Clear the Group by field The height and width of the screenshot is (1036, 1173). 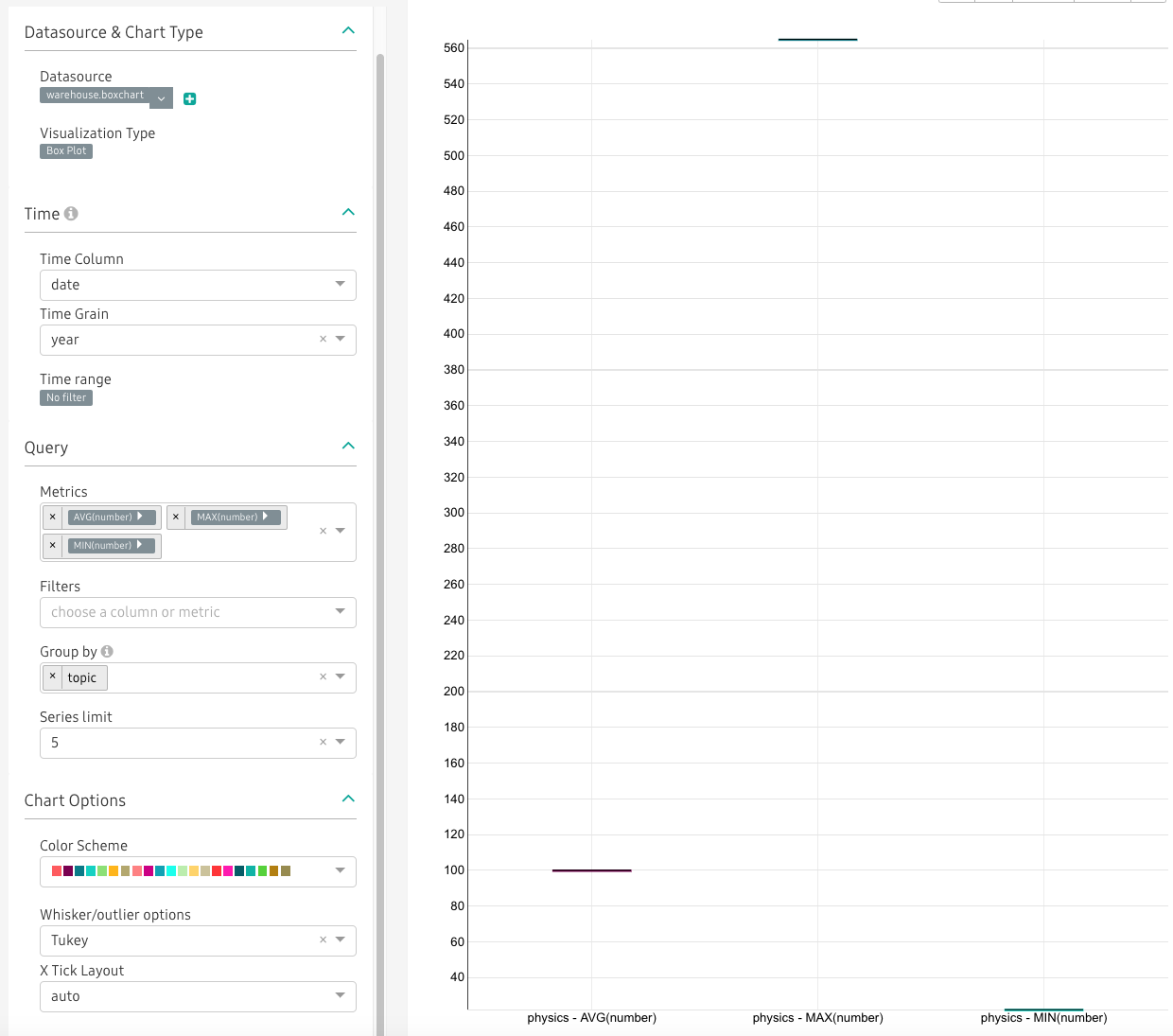[x=323, y=676]
